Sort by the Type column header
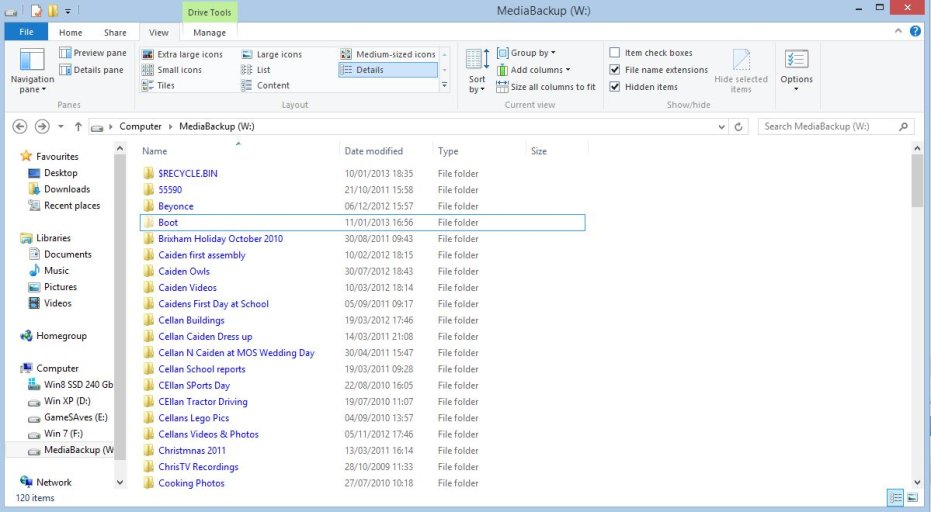Viewport: 931px width, 512px height. coord(479,151)
